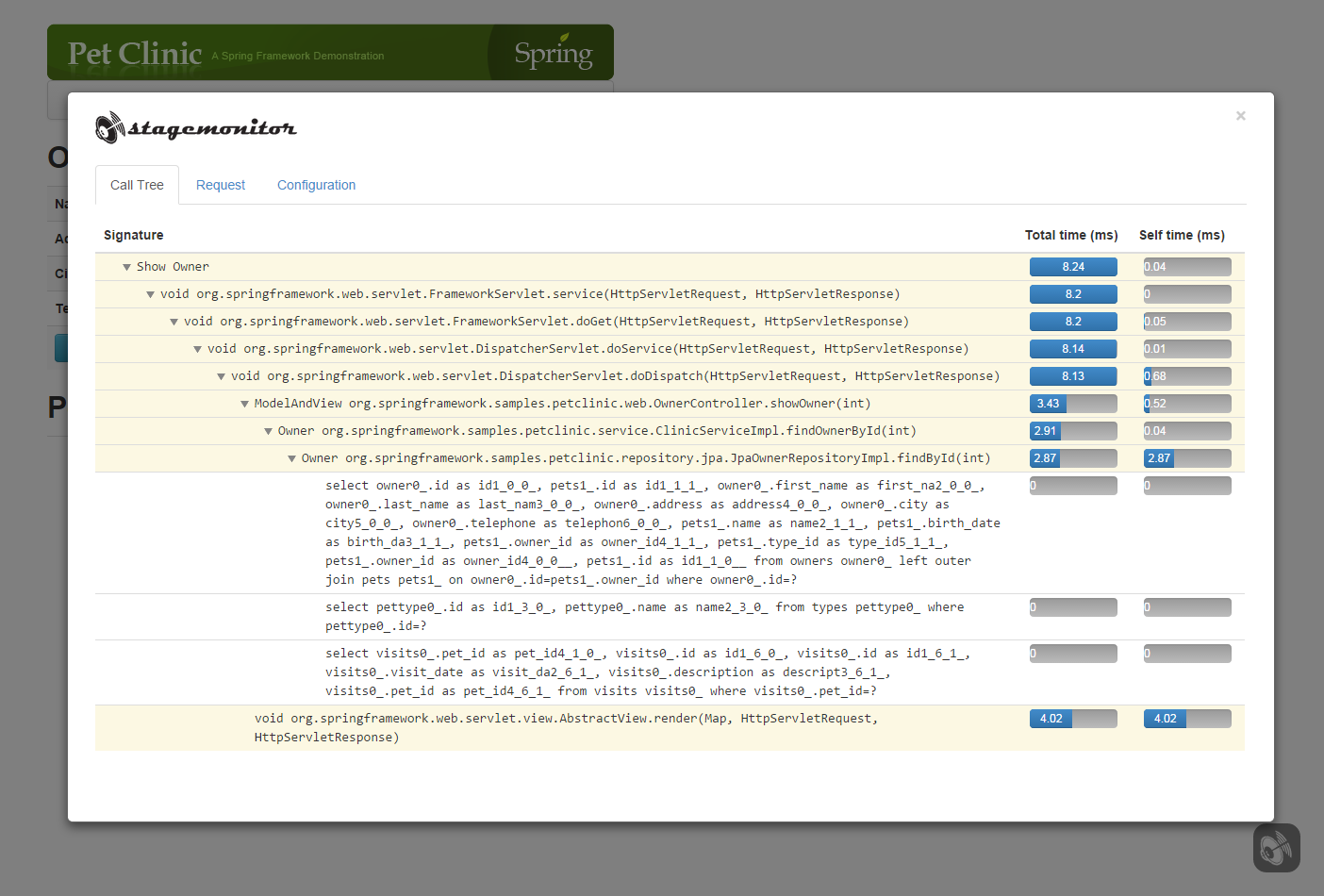The height and width of the screenshot is (896, 1324).
Task: Select the AbstractView.render row
Action: [x=670, y=728]
